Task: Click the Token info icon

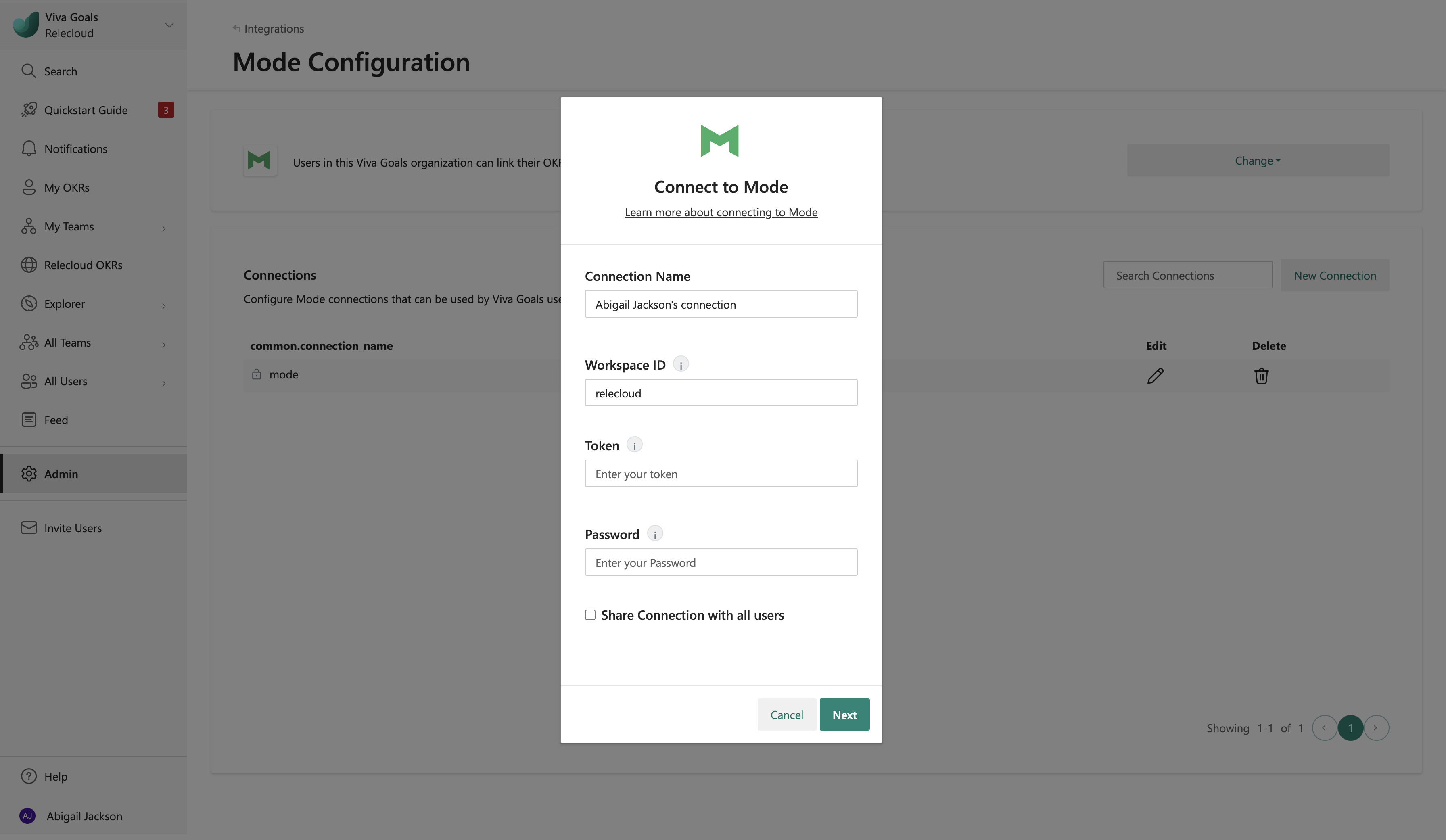Action: [x=634, y=445]
